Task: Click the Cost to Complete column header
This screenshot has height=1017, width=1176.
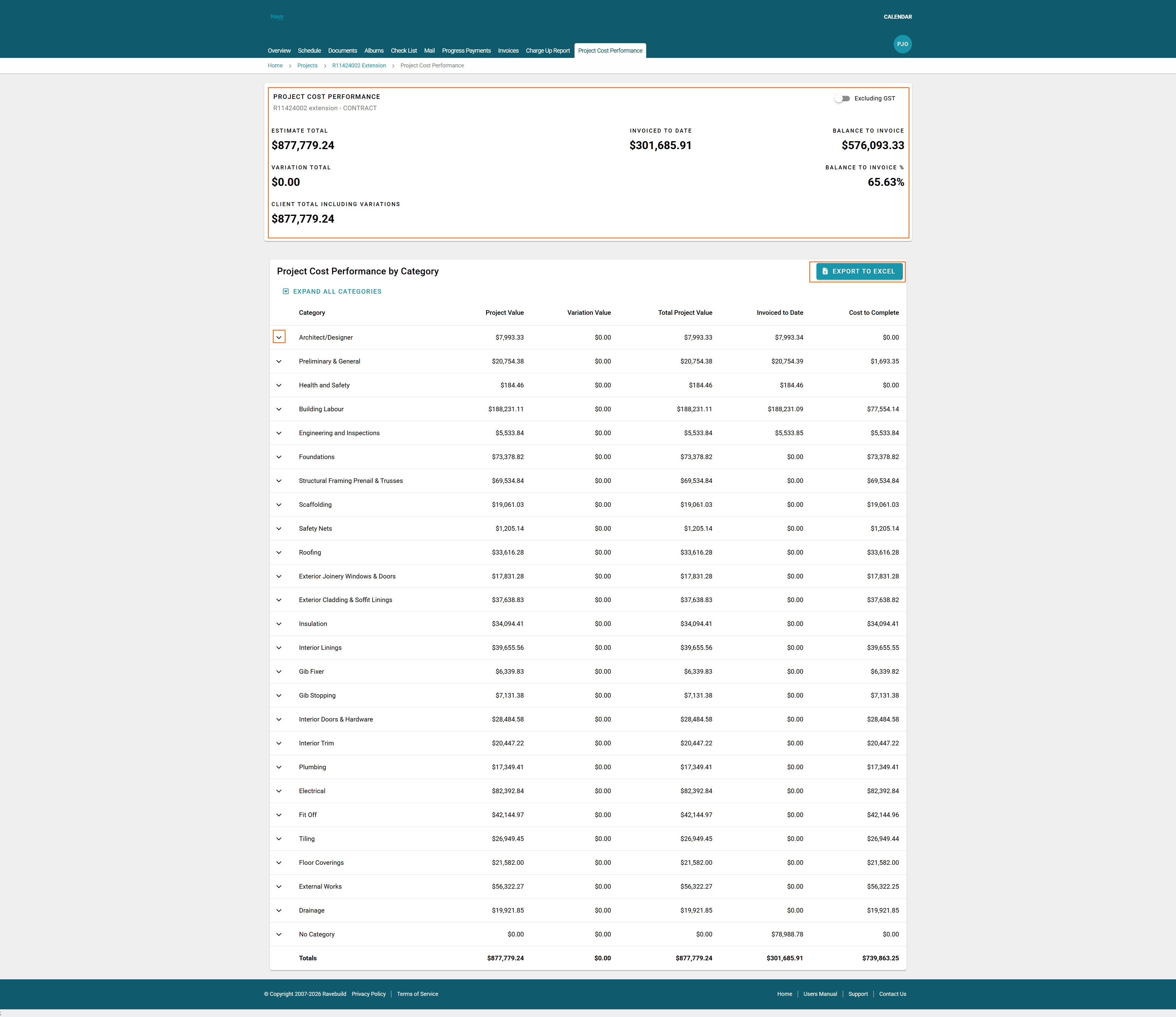Action: click(873, 313)
